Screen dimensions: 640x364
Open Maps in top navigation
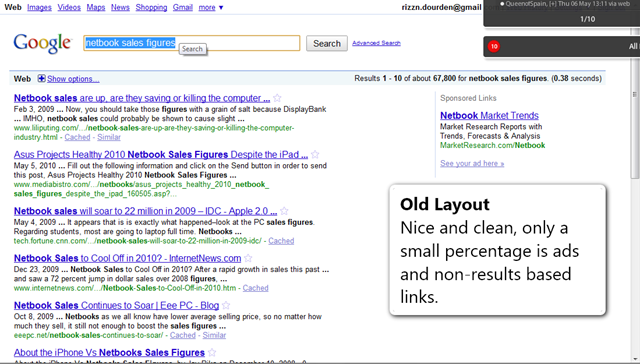[96, 7]
